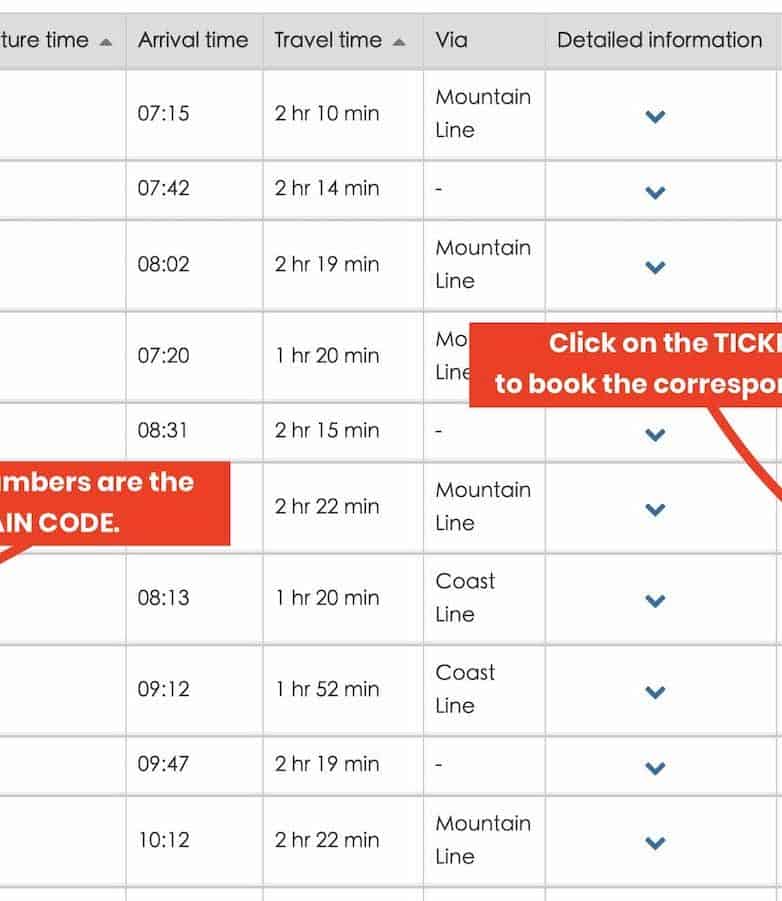Expand details for the 09:12 arrival
This screenshot has width=782, height=901.
tap(655, 691)
